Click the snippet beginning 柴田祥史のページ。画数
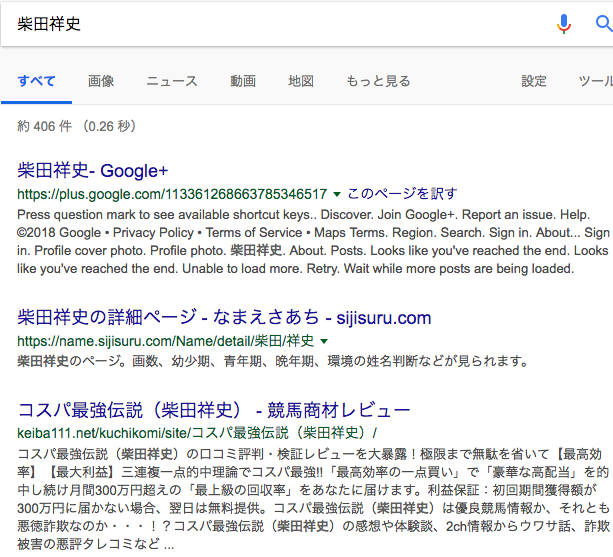Screen dimensions: 613x557 click(272, 361)
